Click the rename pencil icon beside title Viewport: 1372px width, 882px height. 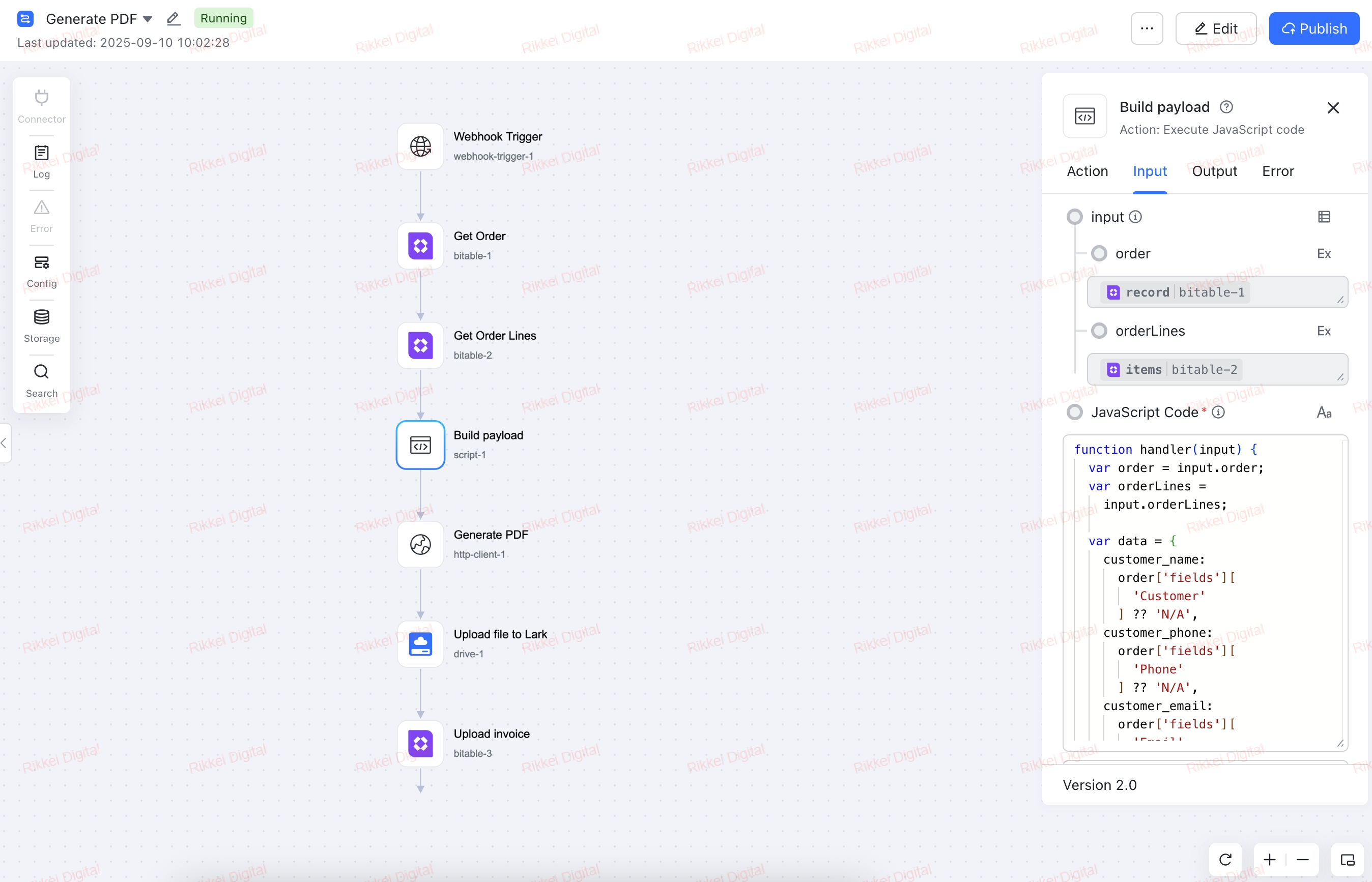[x=173, y=19]
